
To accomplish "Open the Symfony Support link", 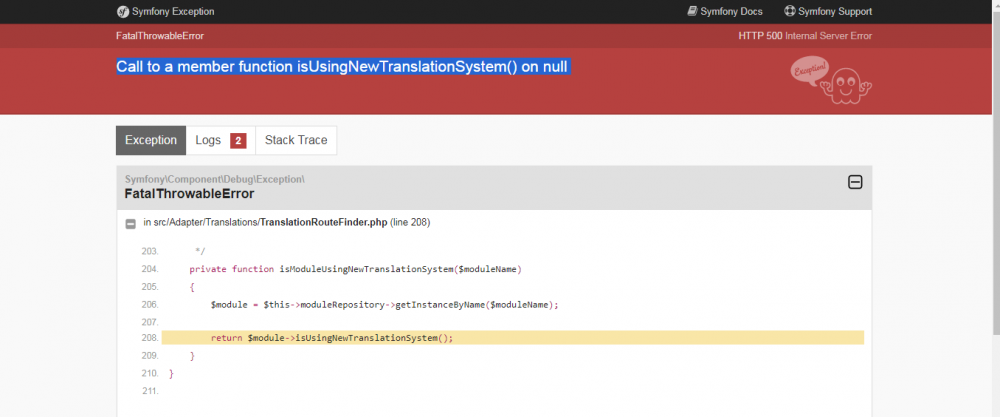I will [x=828, y=11].
